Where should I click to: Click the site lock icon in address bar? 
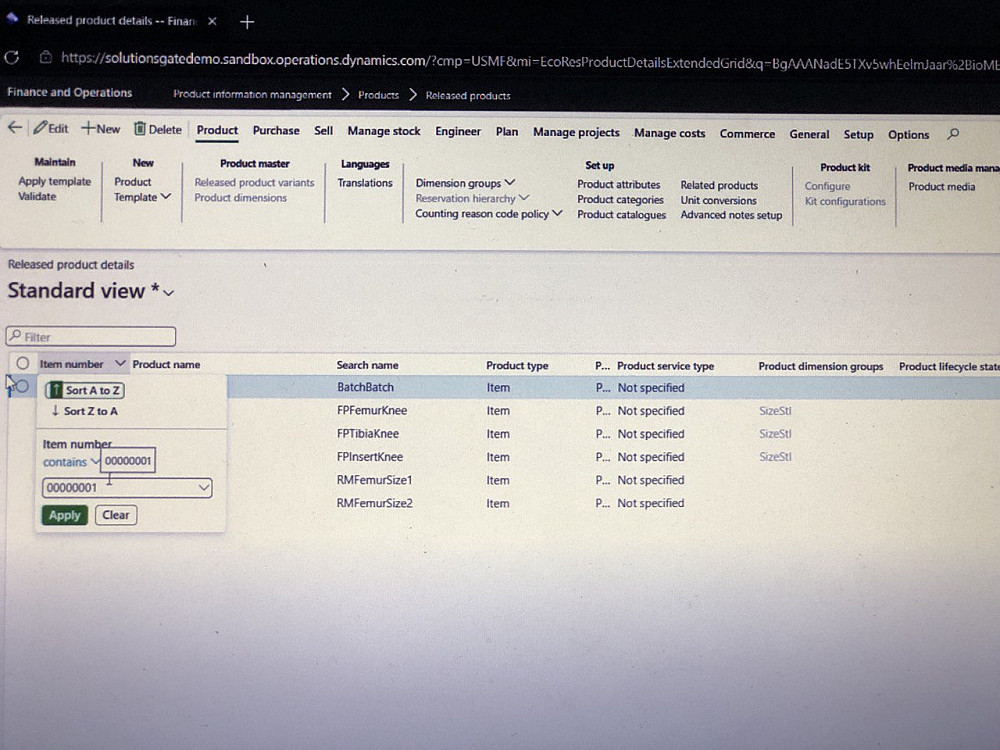[x=45, y=57]
